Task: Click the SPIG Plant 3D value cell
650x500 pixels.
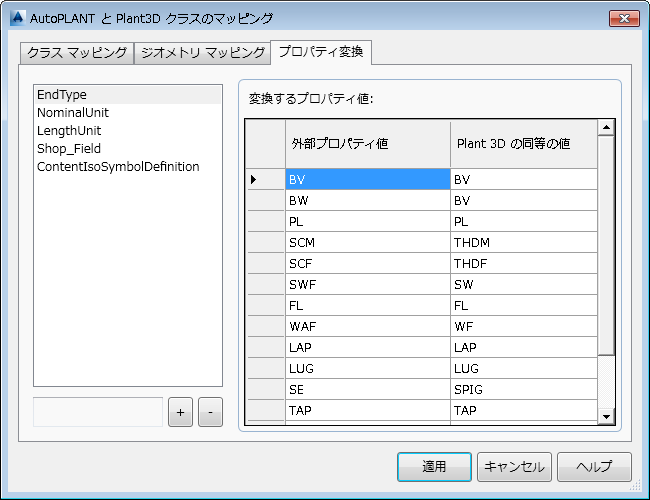Action: pos(524,390)
